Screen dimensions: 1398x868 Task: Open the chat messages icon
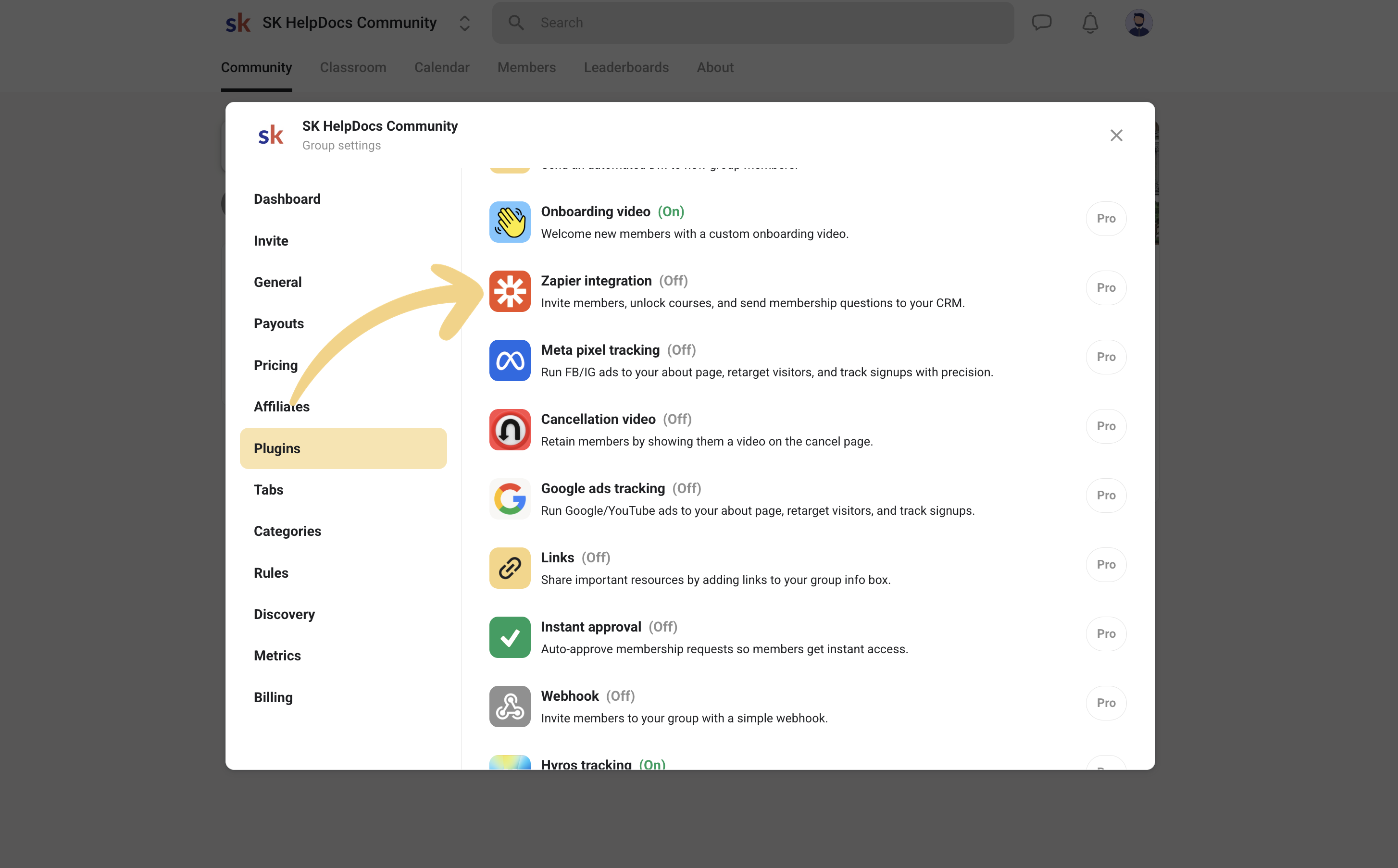(1041, 23)
